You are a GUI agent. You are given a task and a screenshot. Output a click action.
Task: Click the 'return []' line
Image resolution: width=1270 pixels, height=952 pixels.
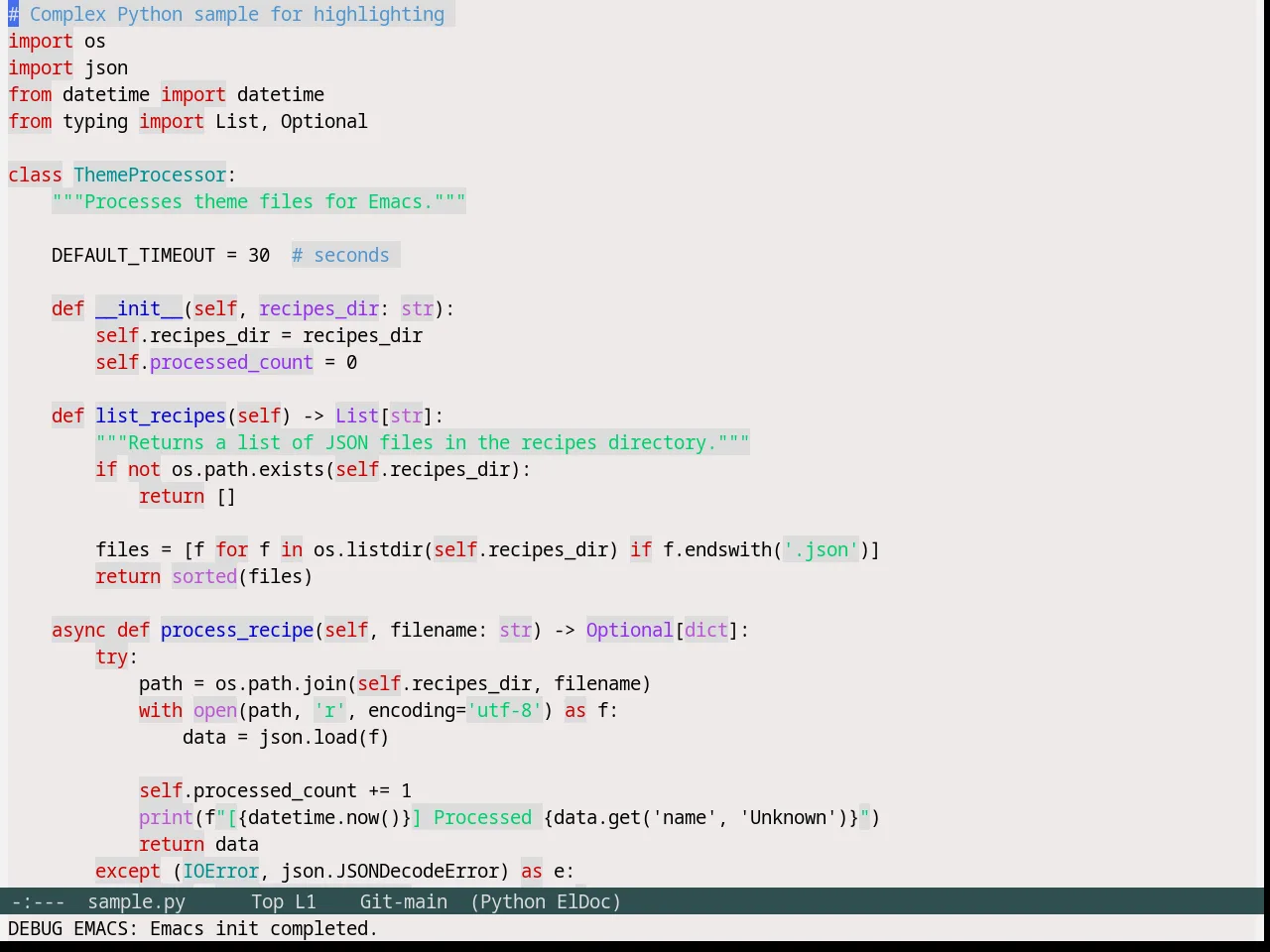click(x=188, y=496)
